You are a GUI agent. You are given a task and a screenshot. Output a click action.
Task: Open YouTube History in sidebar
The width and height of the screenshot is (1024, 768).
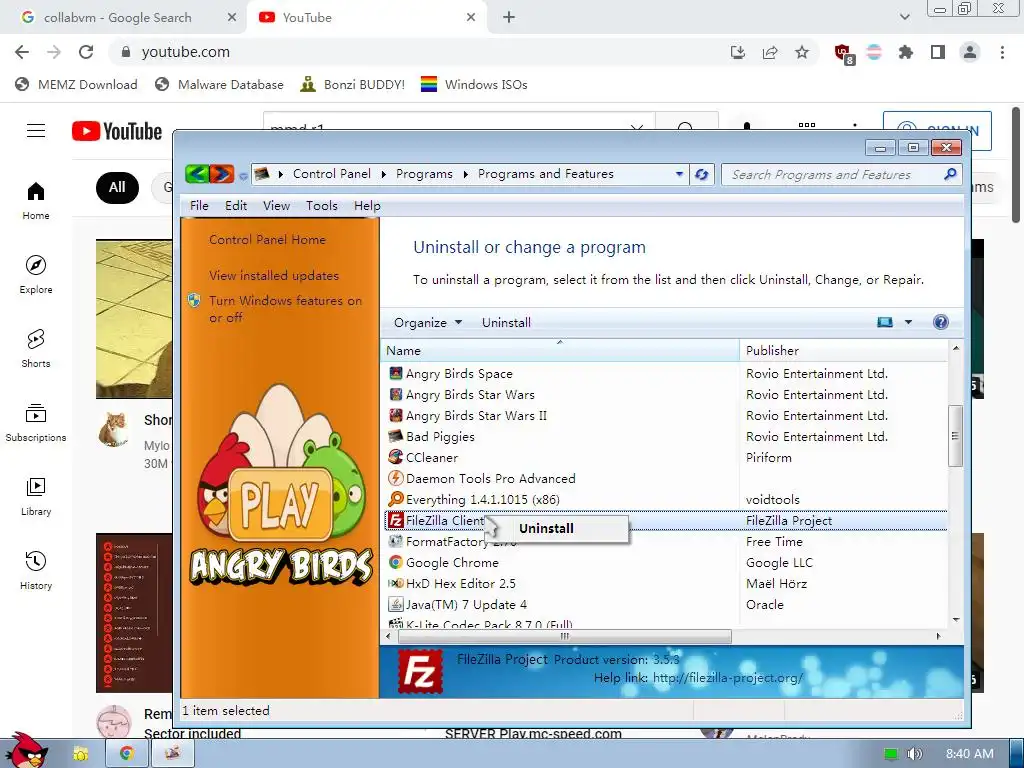36,570
